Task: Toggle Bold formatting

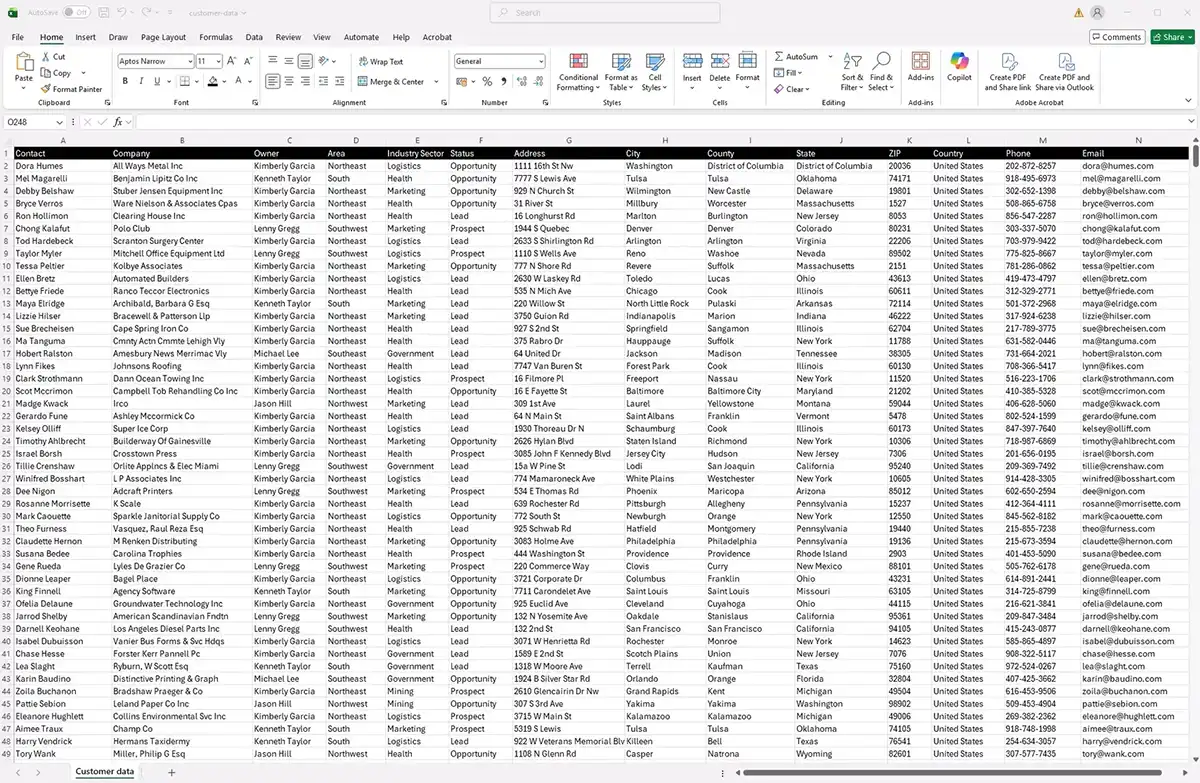Action: [126, 82]
